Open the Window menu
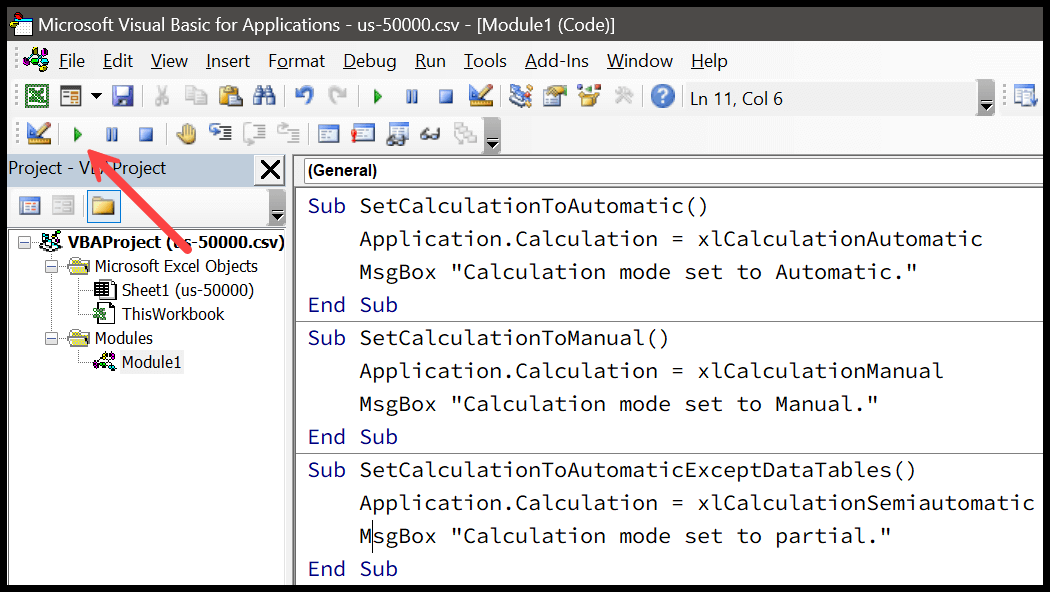1050x592 pixels. [x=640, y=61]
